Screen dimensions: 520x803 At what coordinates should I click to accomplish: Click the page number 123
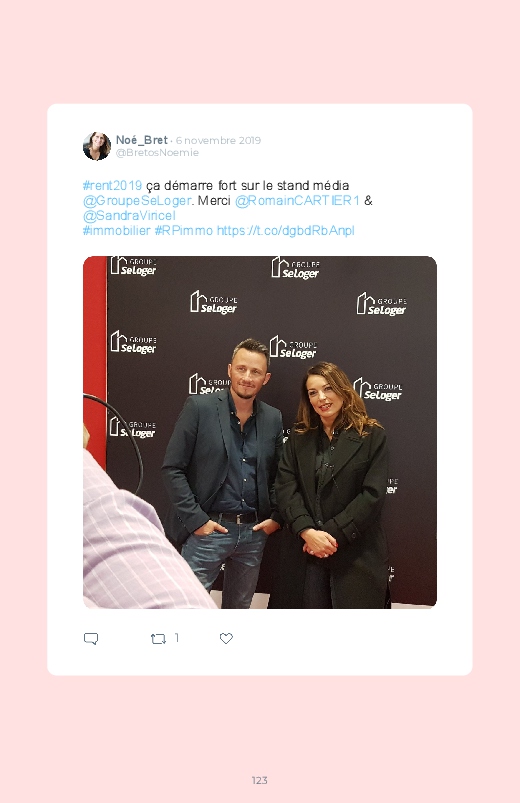(x=260, y=780)
